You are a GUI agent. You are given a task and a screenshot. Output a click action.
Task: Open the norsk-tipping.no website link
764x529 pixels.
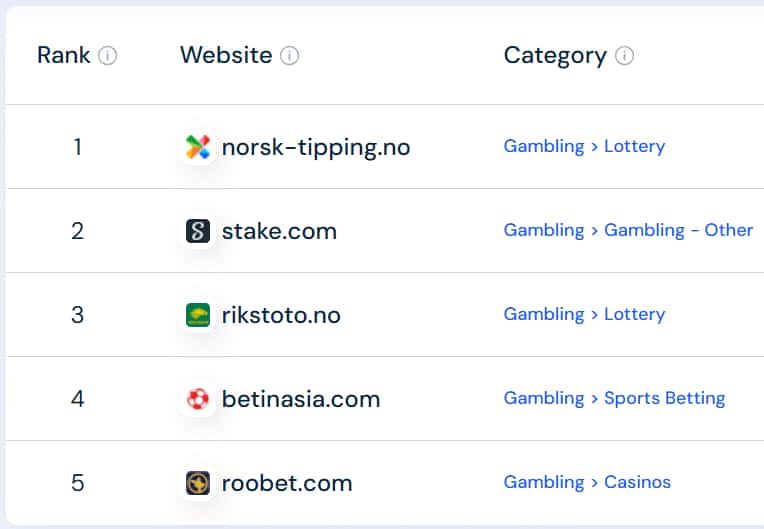coord(315,148)
